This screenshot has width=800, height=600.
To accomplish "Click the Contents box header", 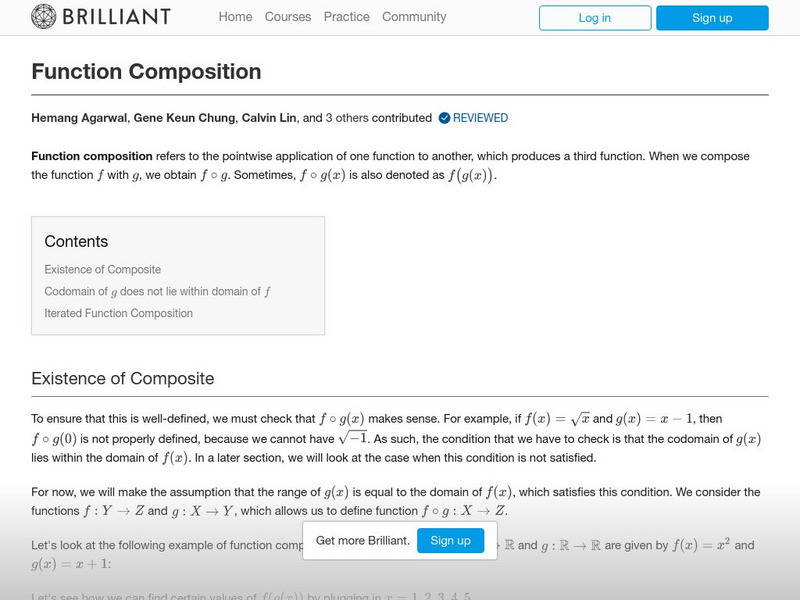I will click(76, 241).
